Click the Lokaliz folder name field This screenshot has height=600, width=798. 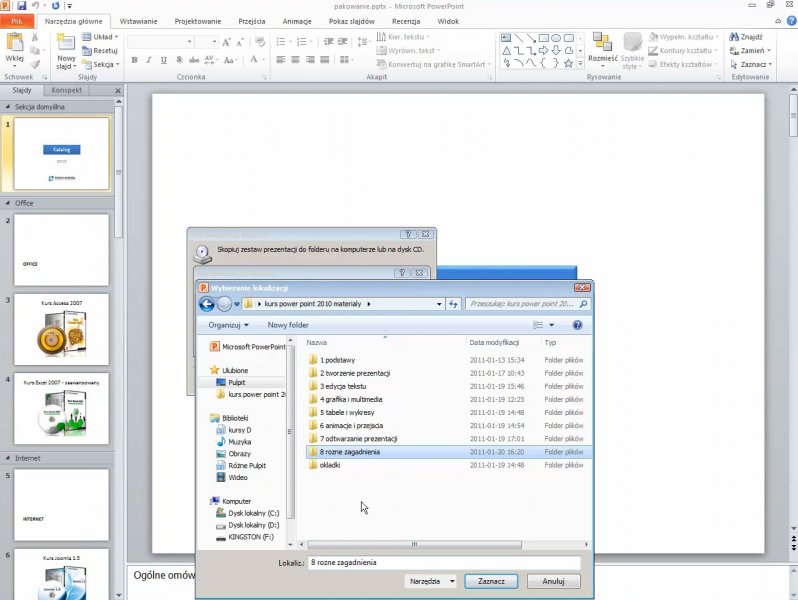click(443, 562)
